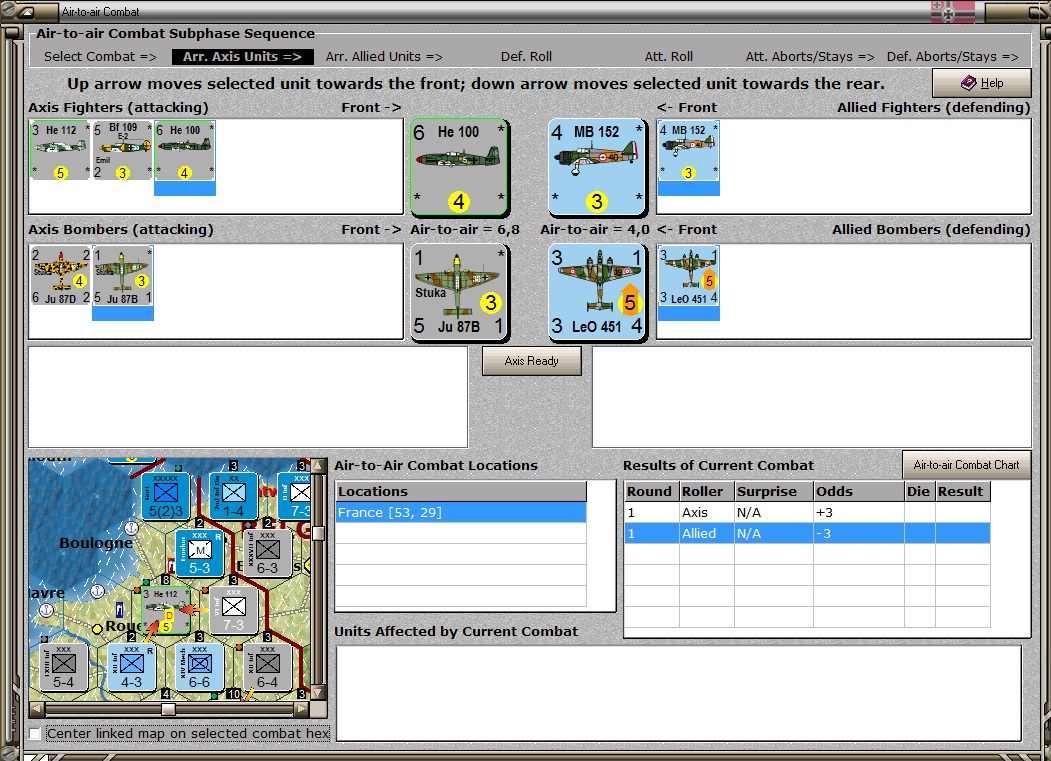Viewport: 1051px width, 761px height.
Task: Click the 6-3 grey infantry unit on the map
Action: click(267, 554)
